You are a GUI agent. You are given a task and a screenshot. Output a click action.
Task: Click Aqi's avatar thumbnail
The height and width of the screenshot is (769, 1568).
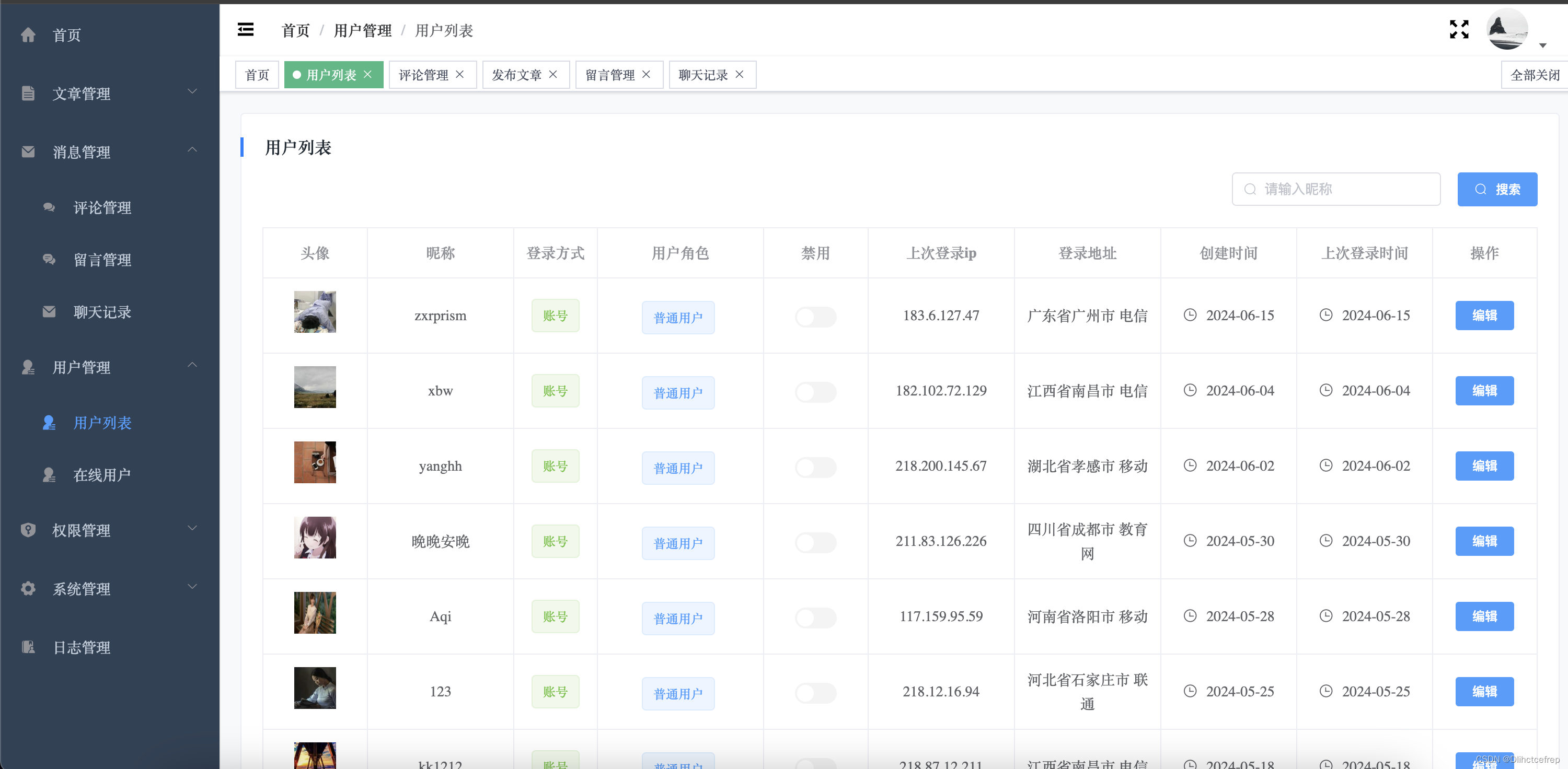click(315, 613)
